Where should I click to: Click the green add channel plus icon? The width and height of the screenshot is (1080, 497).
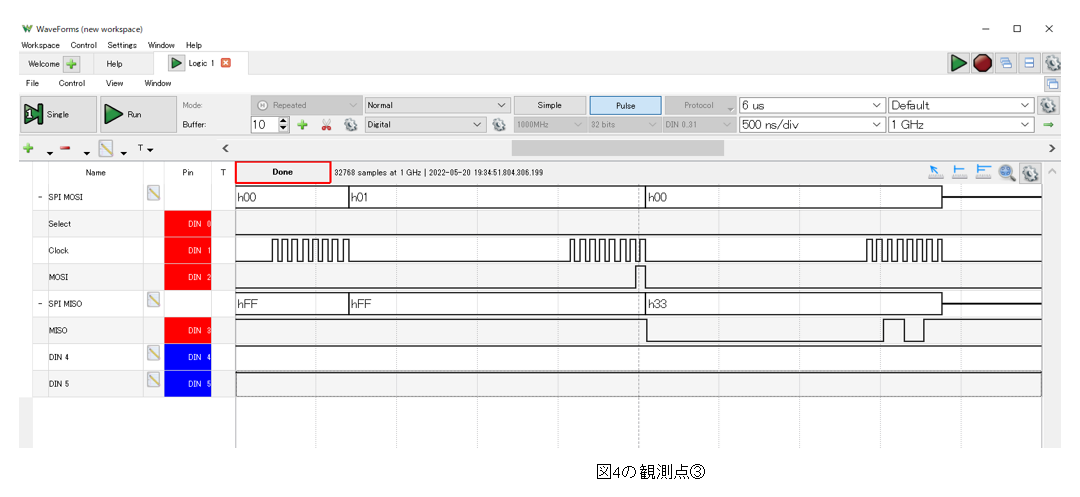pos(28,149)
